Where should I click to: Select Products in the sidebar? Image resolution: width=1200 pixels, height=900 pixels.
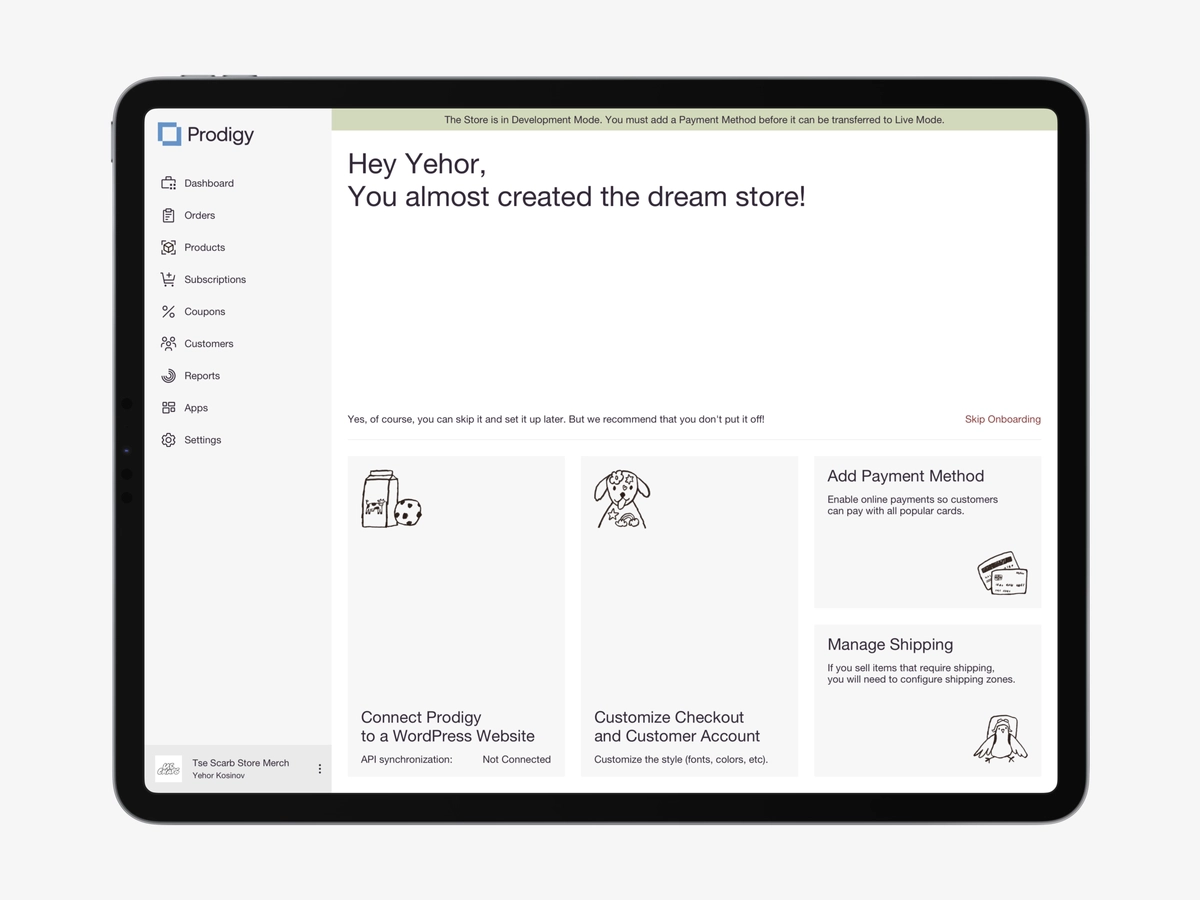[205, 247]
